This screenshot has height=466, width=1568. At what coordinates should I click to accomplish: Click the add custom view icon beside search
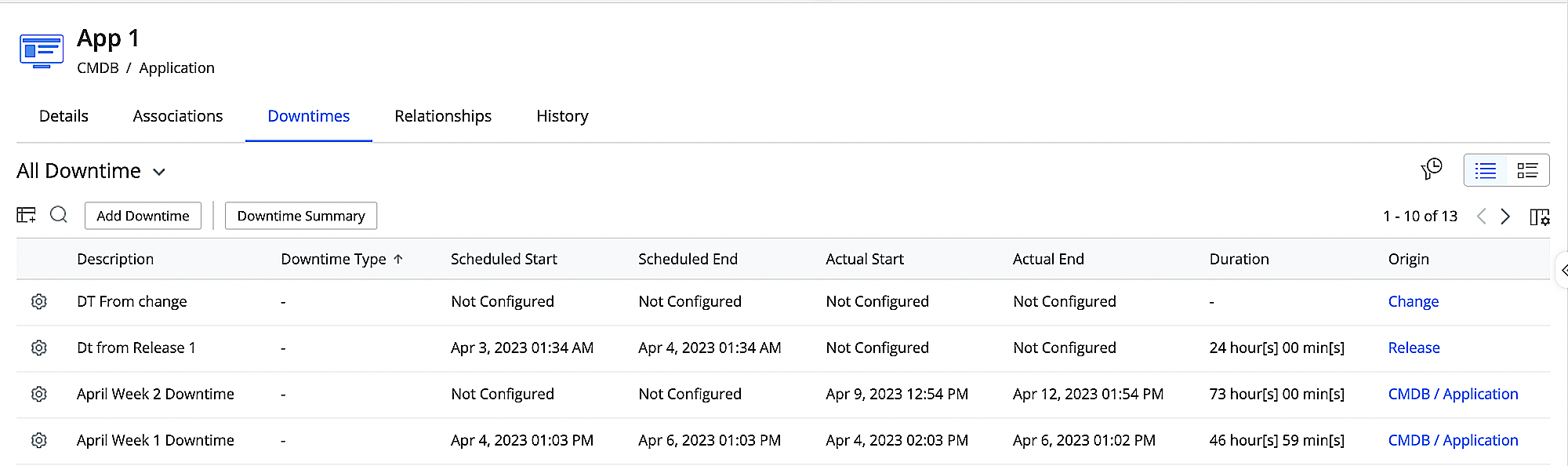tap(26, 215)
